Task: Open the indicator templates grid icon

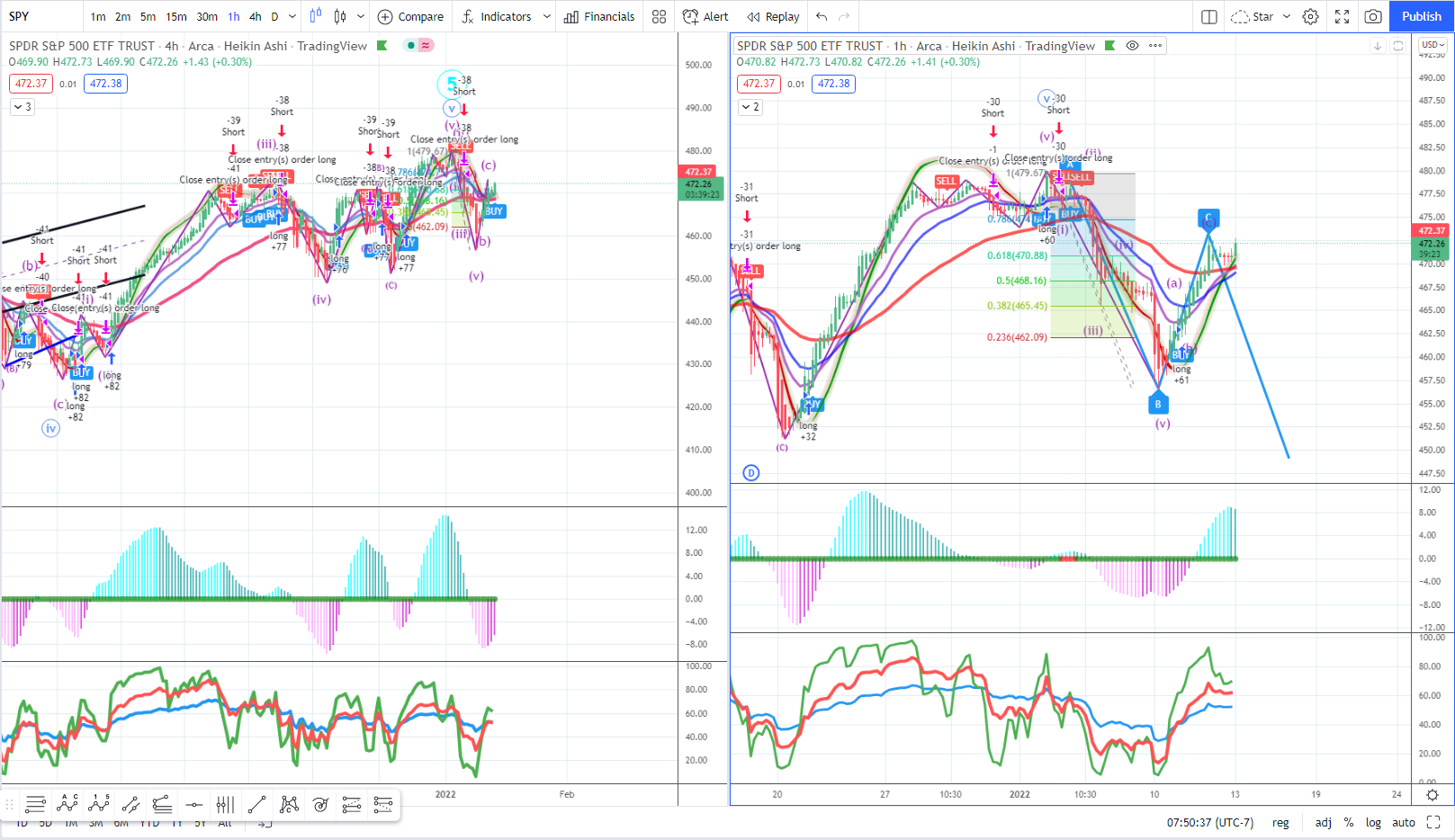Action: (660, 16)
